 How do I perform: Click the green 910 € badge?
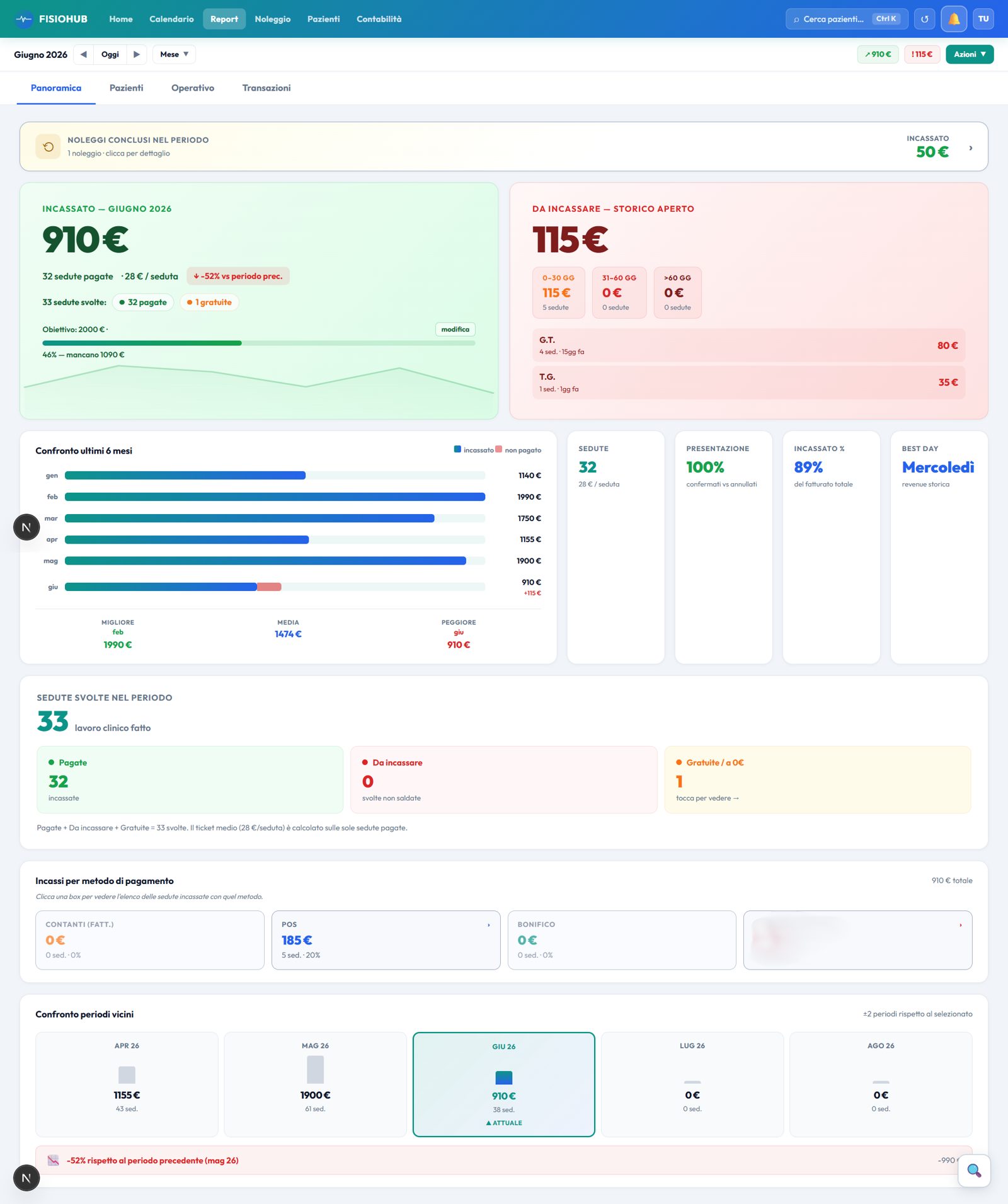coord(878,54)
